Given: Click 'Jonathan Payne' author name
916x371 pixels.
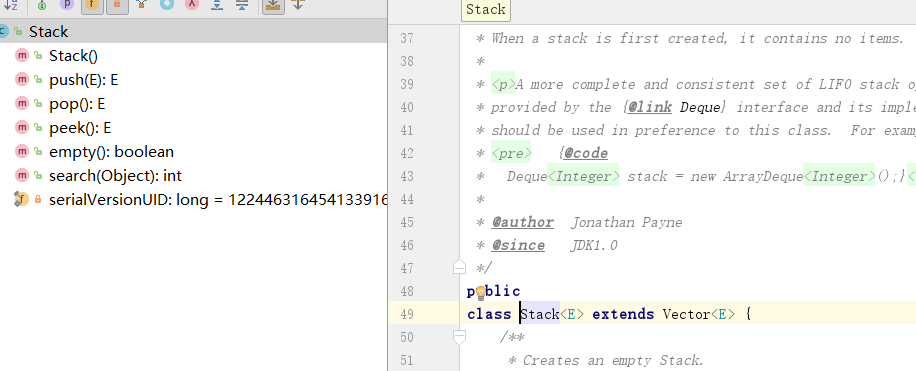Looking at the screenshot, I should [x=626, y=223].
